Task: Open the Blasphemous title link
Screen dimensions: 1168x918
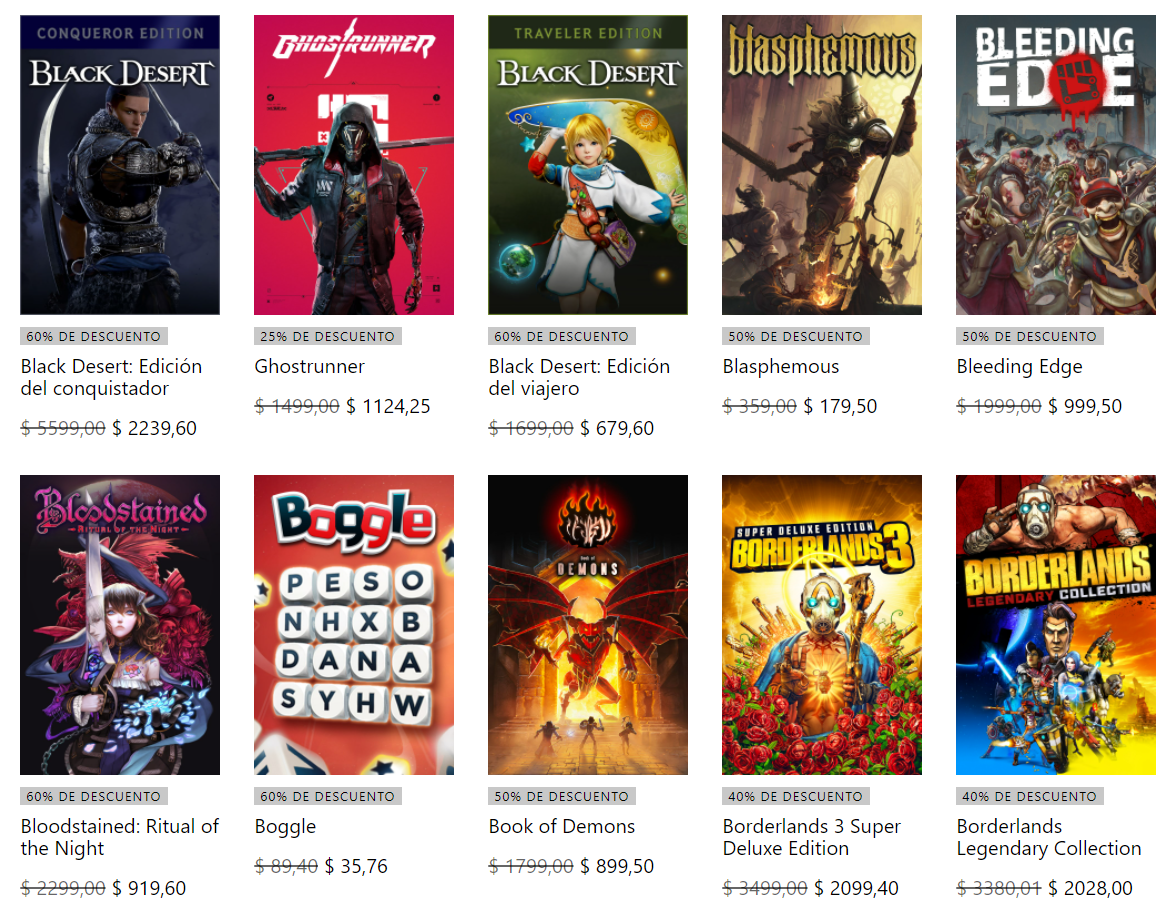Action: tap(781, 367)
